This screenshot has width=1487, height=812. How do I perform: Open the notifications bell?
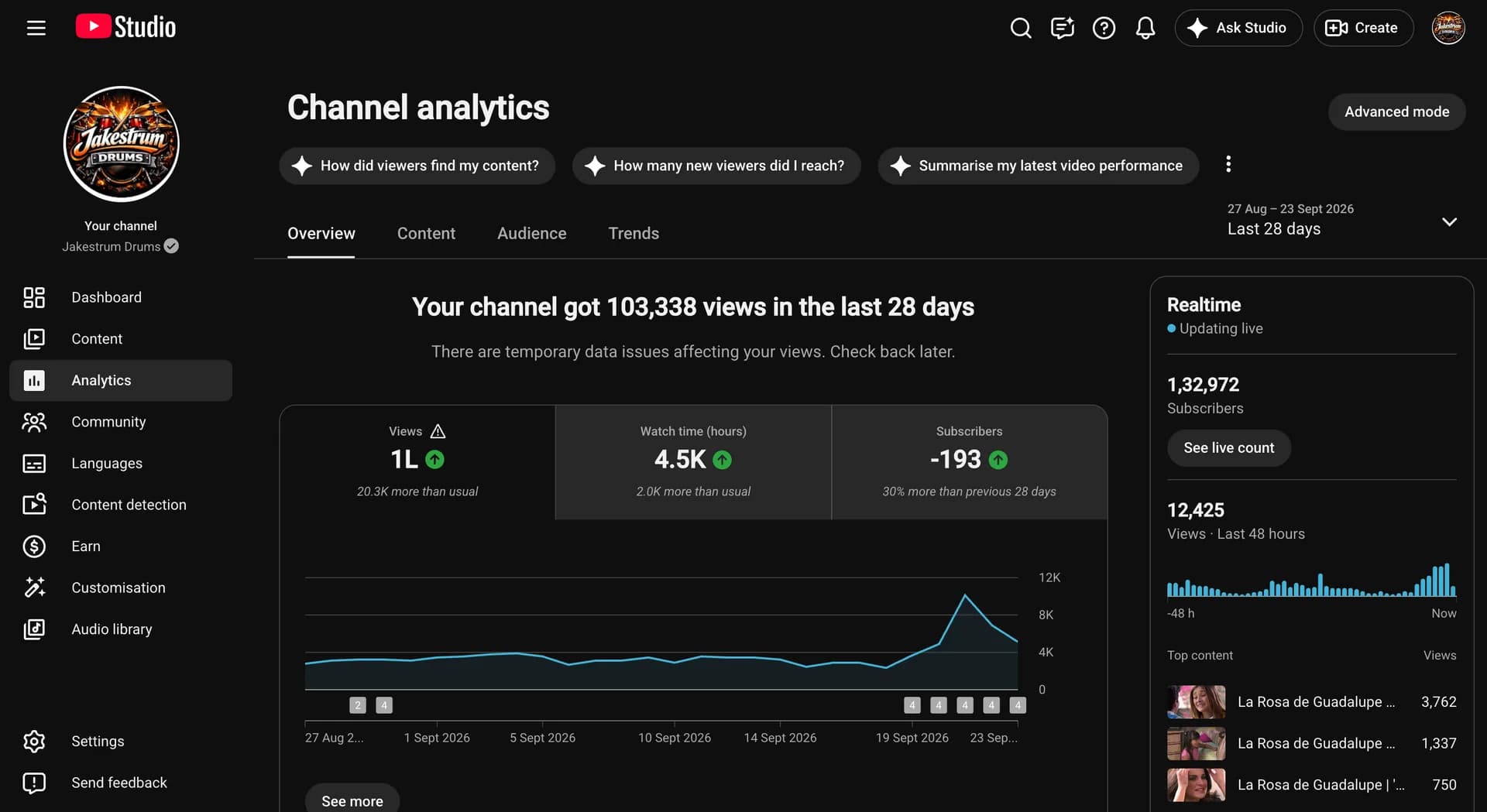(x=1145, y=28)
